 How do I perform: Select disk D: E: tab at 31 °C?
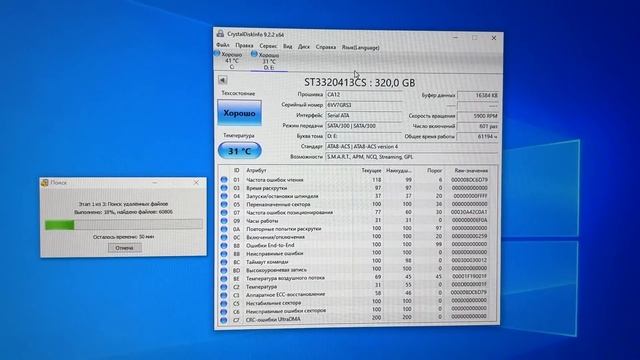click(x=269, y=61)
